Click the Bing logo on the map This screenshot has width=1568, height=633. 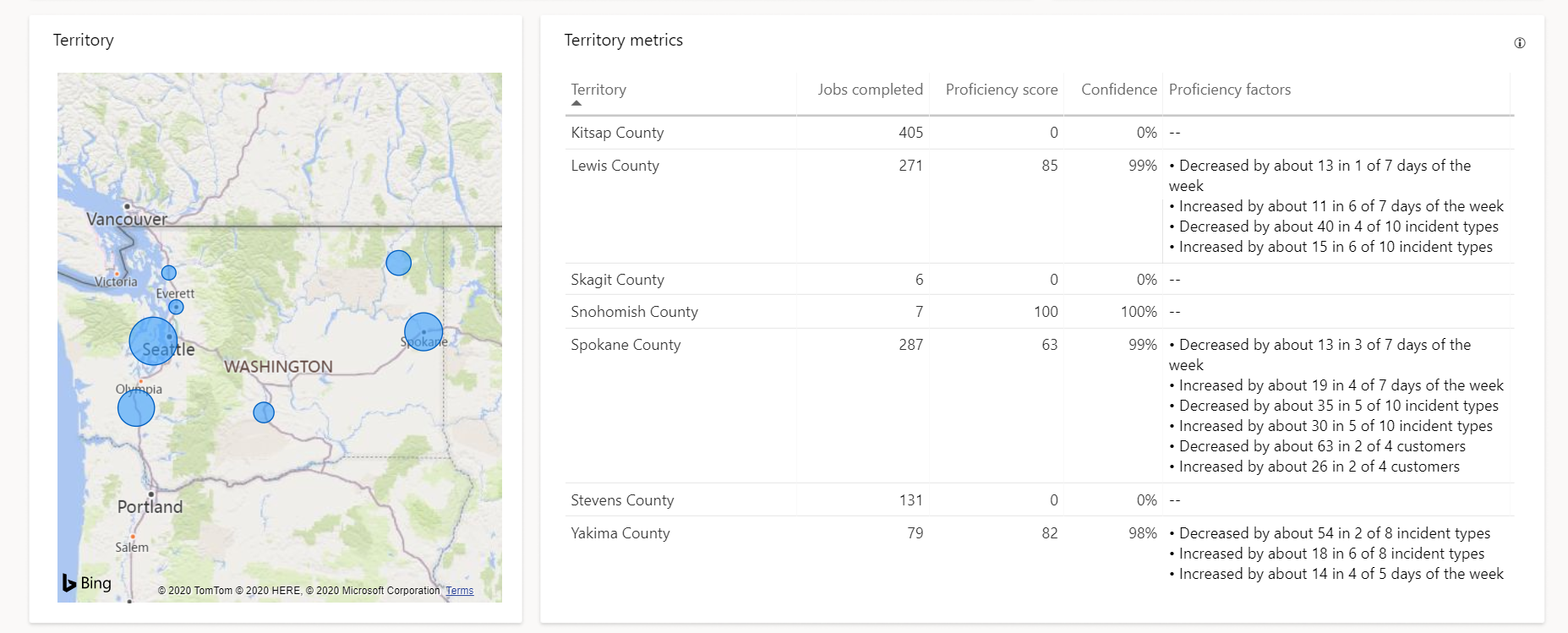(86, 583)
